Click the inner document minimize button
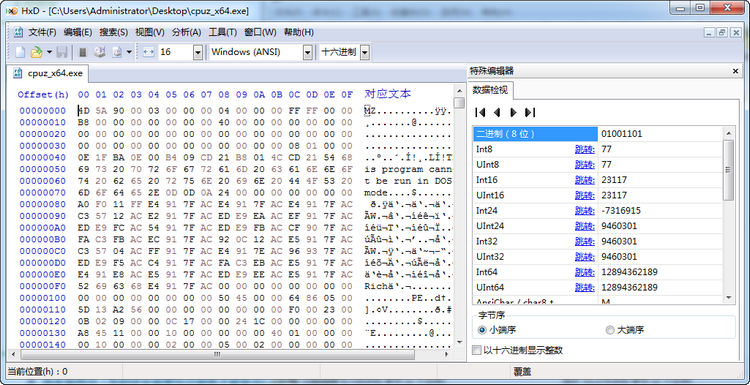Image resolution: width=750 pixels, height=385 pixels. pos(709,33)
